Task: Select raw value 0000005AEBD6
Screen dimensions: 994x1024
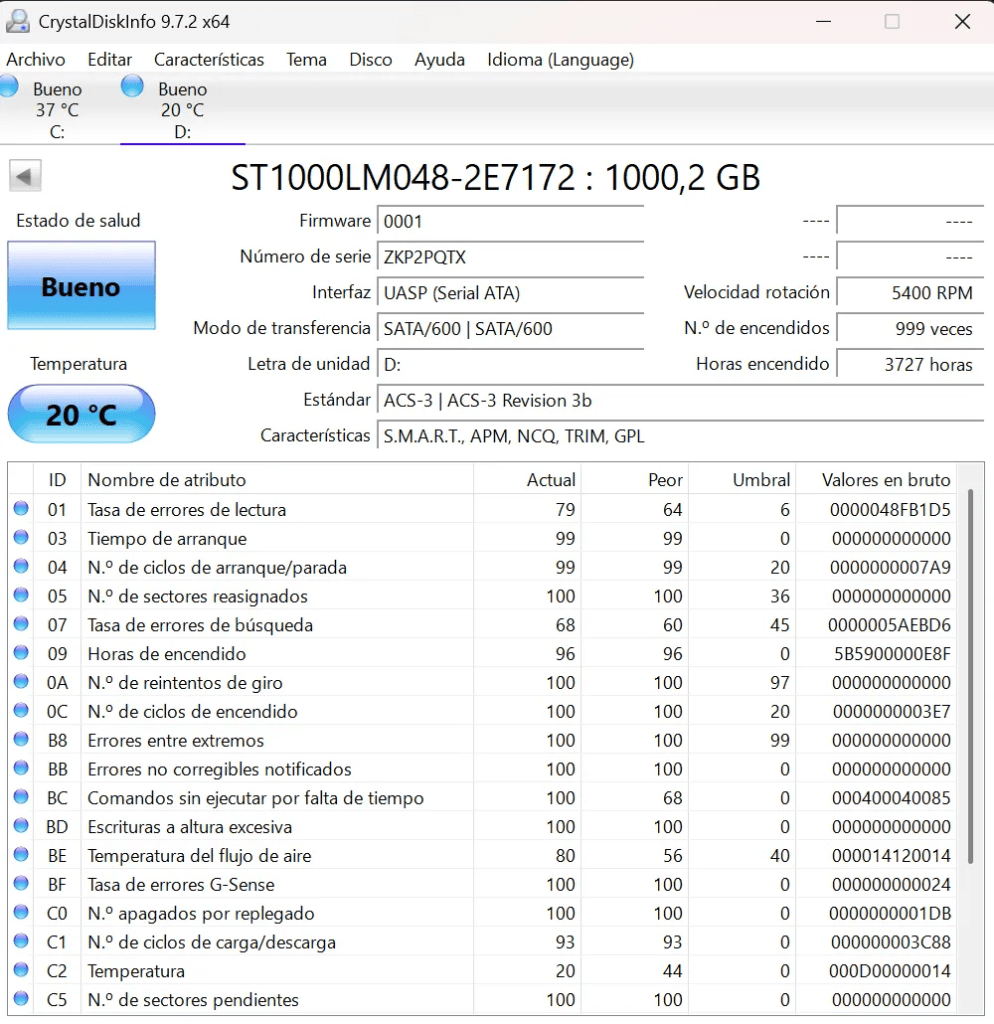Action: 889,625
